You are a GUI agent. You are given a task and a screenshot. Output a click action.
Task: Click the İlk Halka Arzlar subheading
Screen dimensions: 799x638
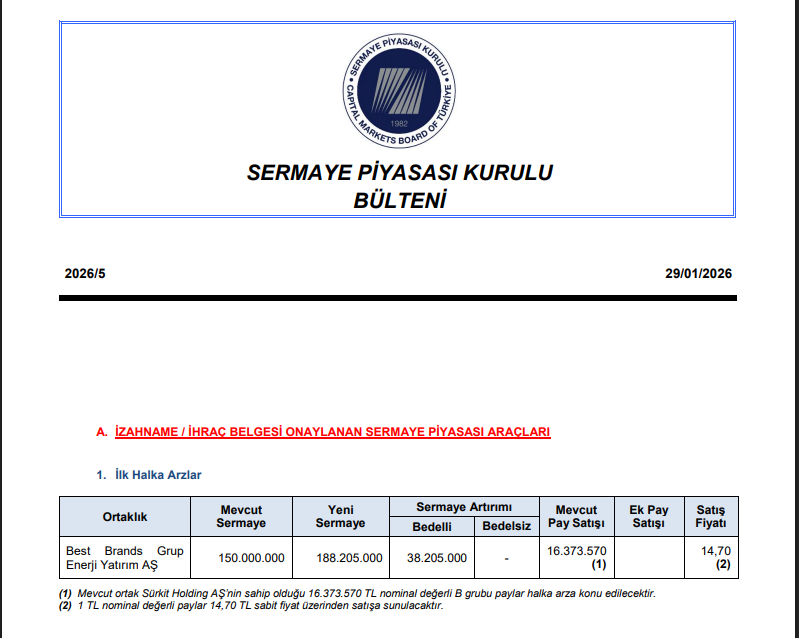coord(158,475)
